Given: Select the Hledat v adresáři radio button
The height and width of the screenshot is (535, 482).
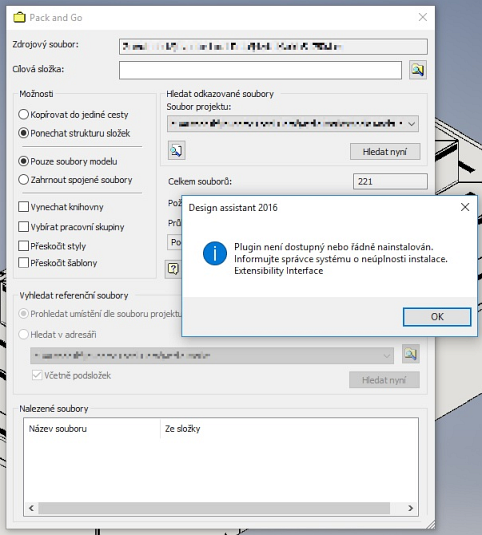Looking at the screenshot, I should pyautogui.click(x=23, y=334).
